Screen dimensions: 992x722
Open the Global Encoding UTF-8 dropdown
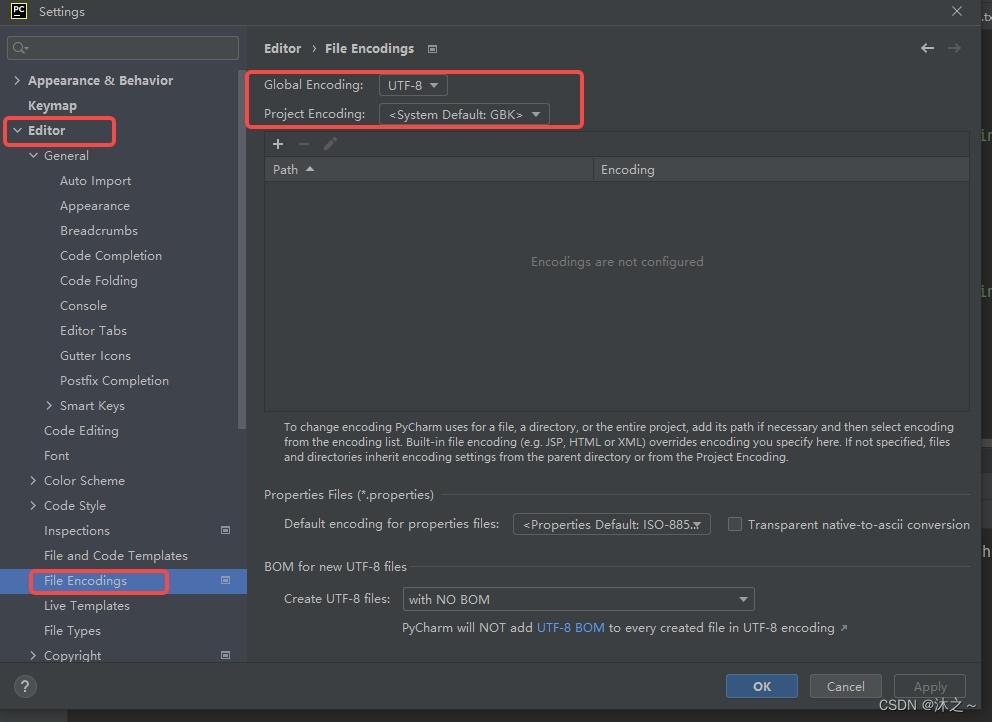click(x=413, y=85)
